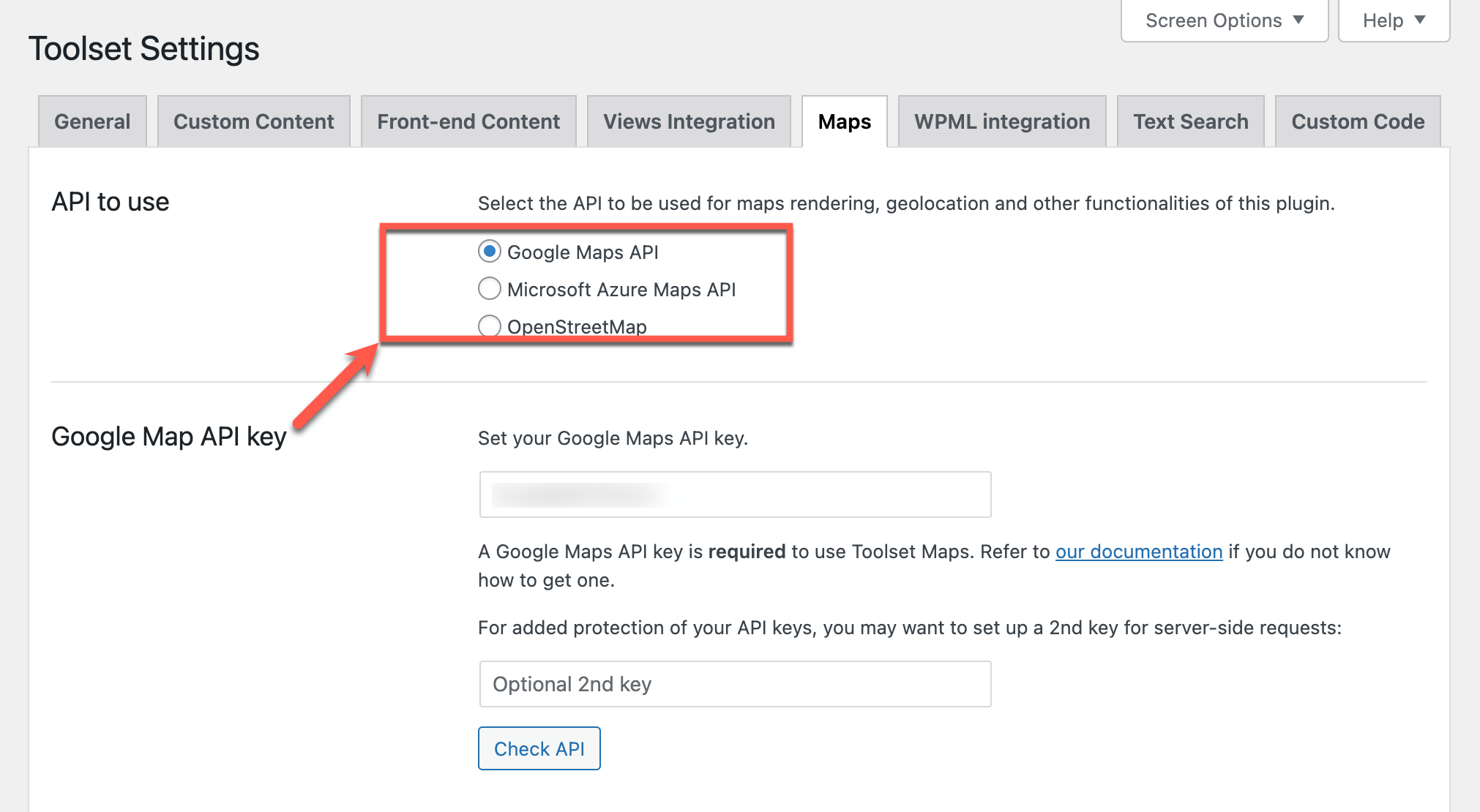Click the 'Google Map API key' section label
The image size is (1480, 812).
pos(169,437)
